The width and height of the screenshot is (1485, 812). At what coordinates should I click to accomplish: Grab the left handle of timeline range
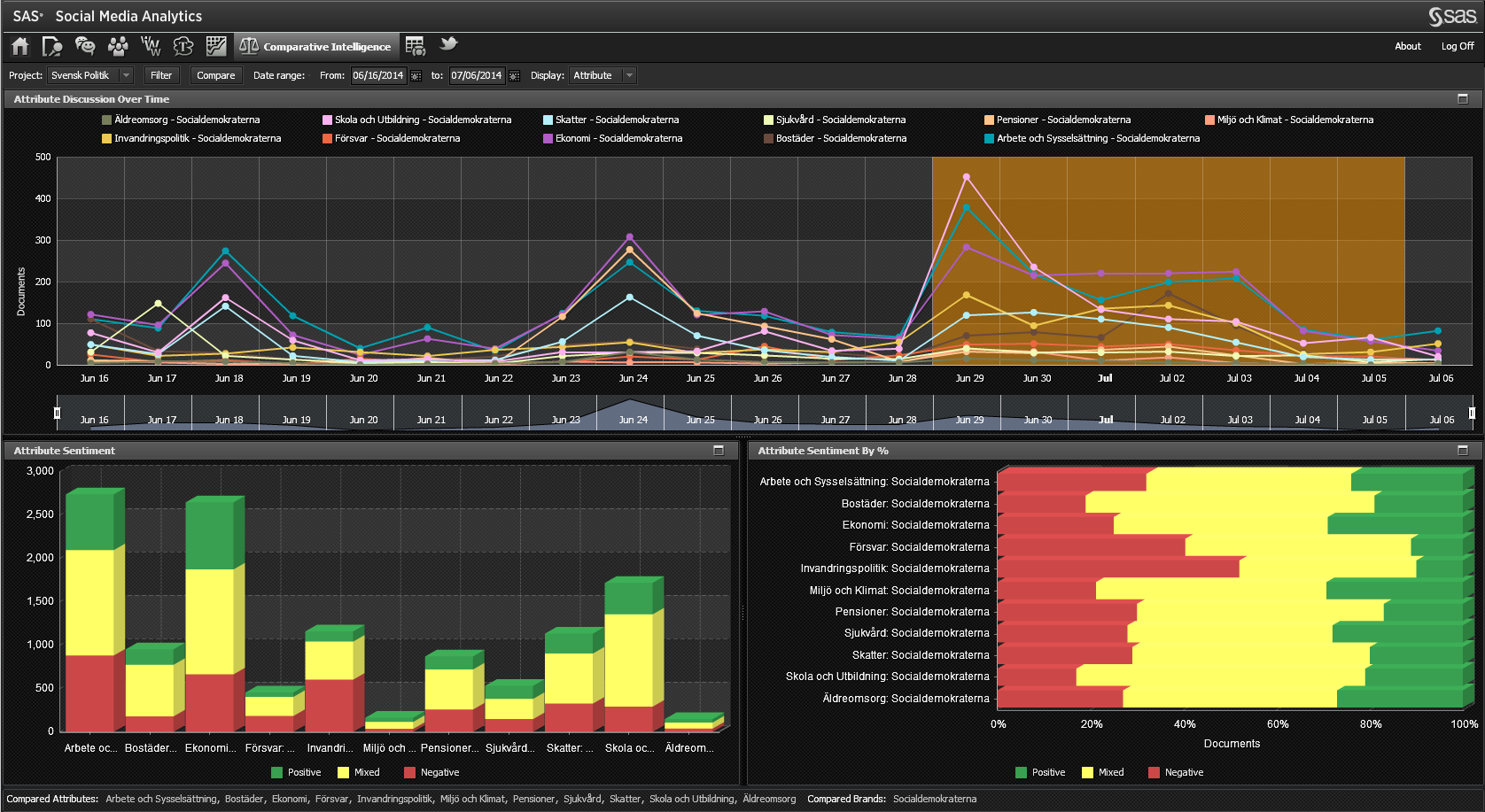coord(57,413)
